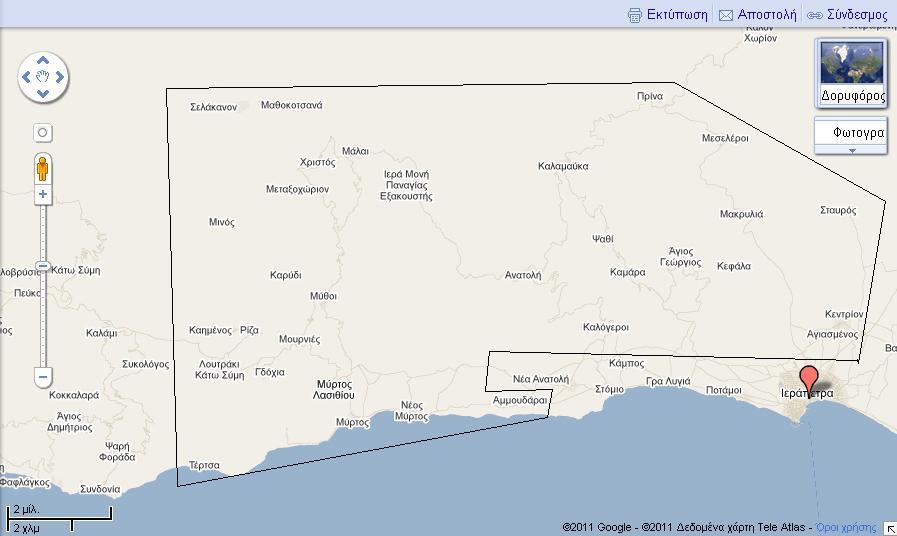
Task: Click the Καλαμαύκα place label
Action: point(563,166)
